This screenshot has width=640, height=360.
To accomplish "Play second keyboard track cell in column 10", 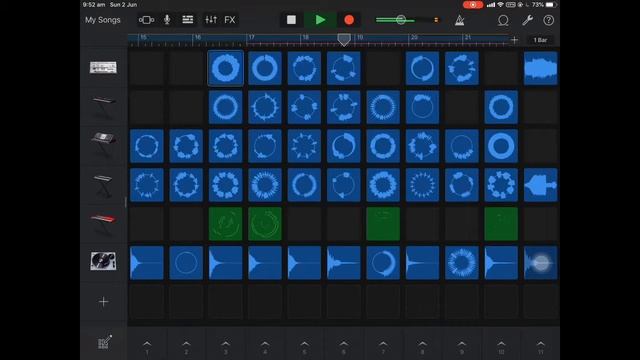I will [501, 107].
